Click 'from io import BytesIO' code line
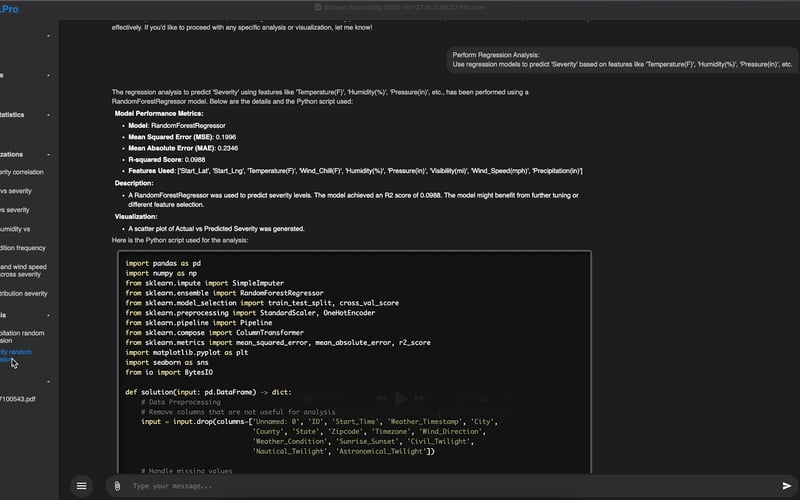This screenshot has width=800, height=500. (x=169, y=372)
